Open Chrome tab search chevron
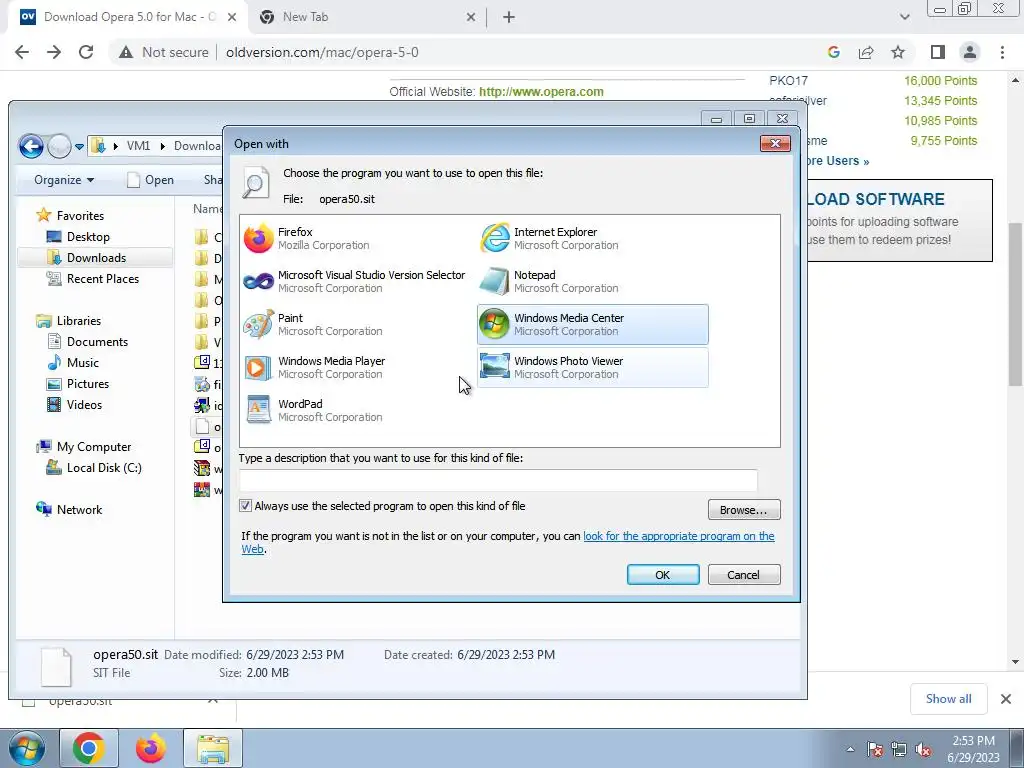 click(904, 17)
